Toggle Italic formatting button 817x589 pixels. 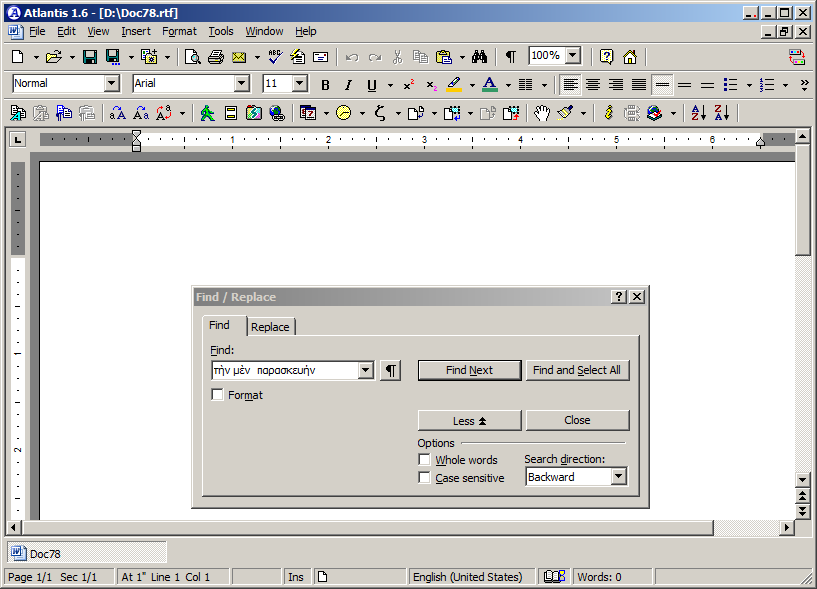click(x=348, y=85)
